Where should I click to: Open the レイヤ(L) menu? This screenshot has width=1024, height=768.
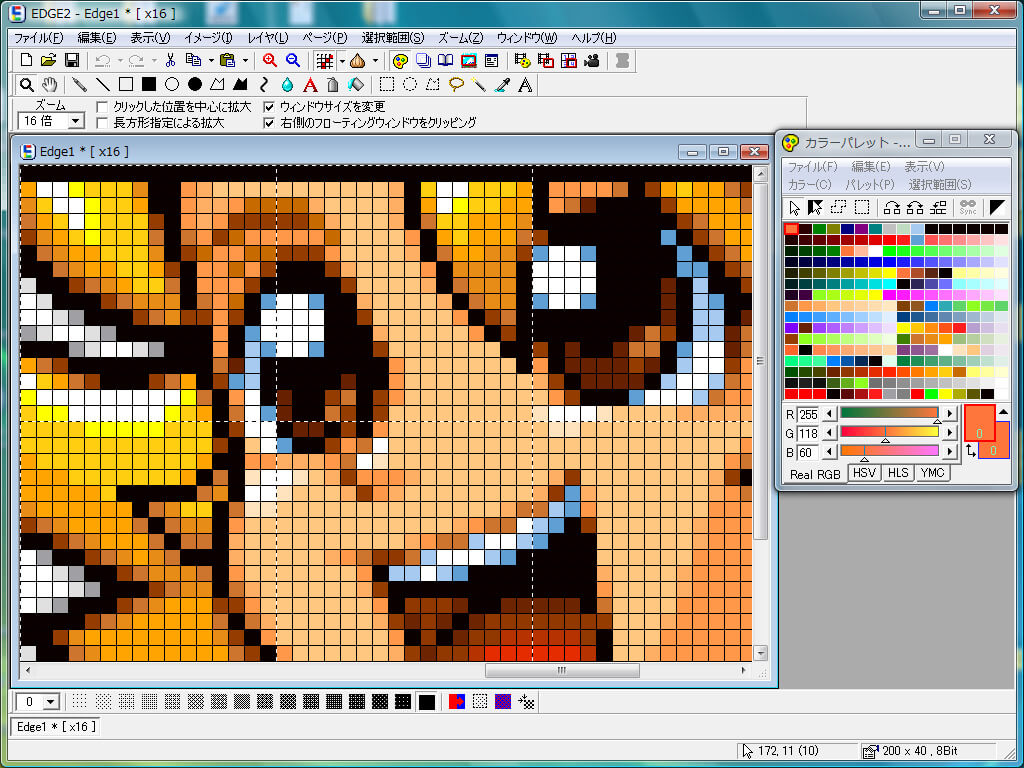click(x=267, y=37)
